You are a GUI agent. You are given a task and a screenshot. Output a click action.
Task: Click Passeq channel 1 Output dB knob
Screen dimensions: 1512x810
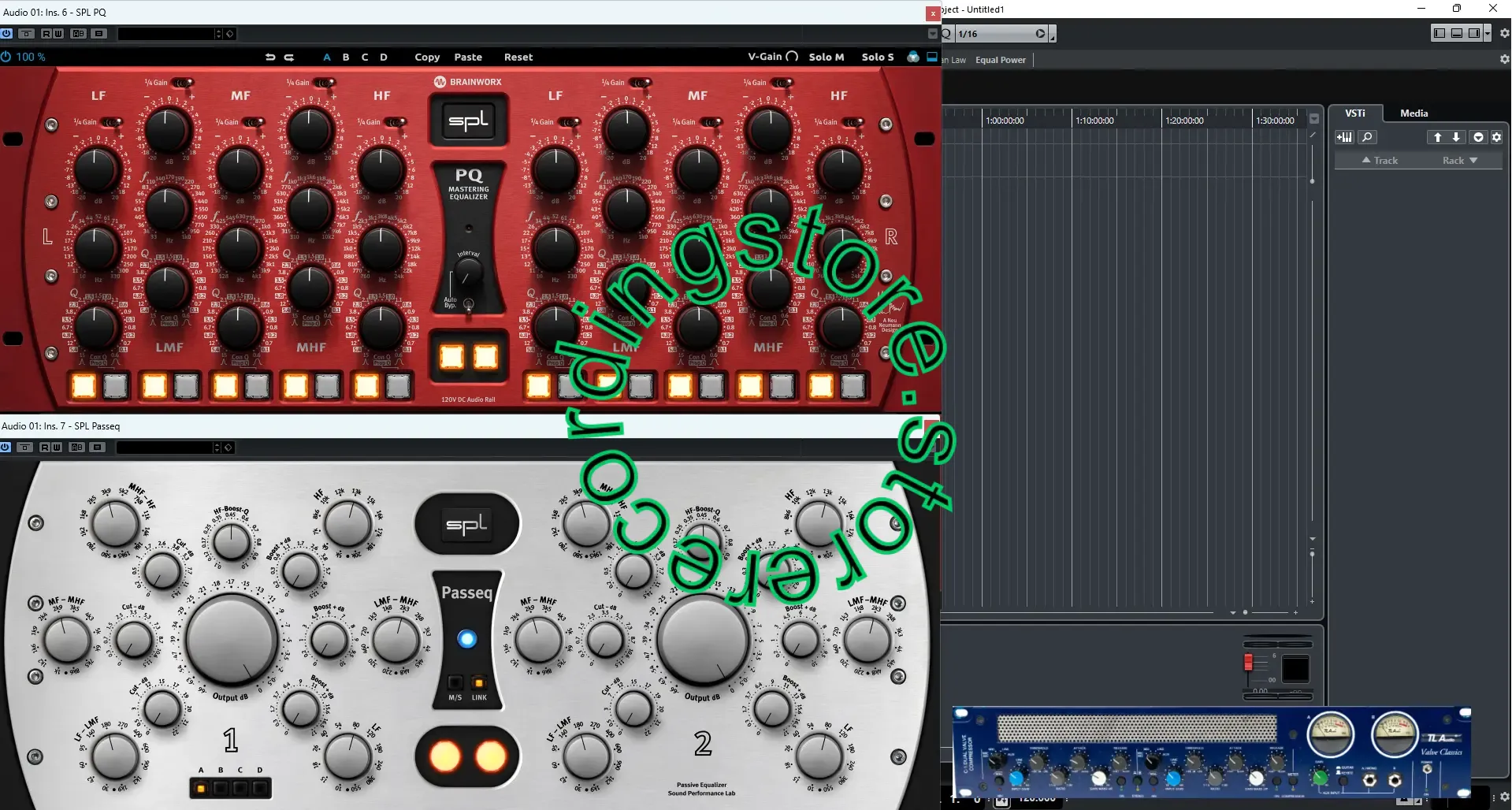(x=232, y=640)
